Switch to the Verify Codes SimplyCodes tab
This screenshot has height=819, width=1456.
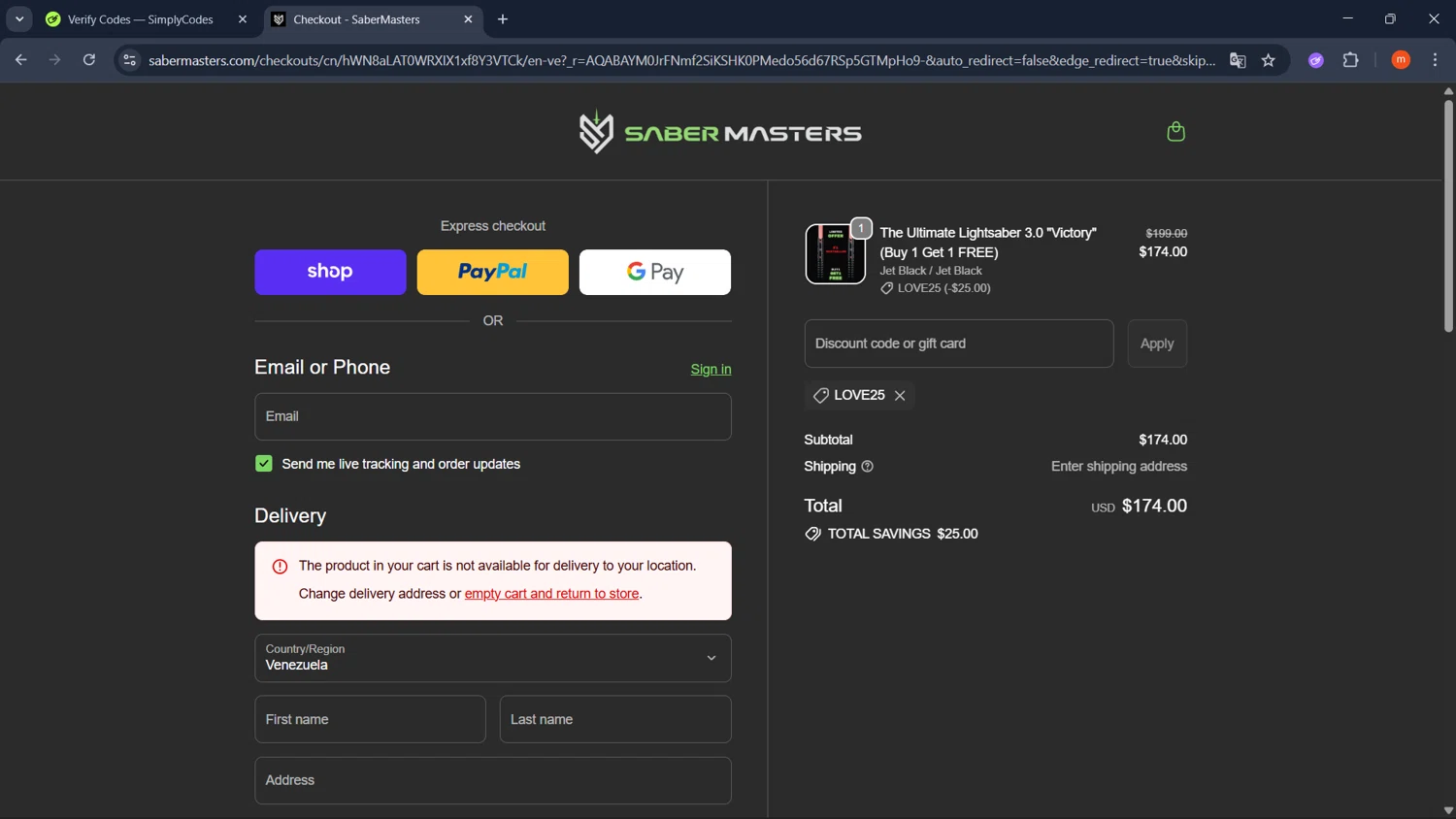pyautogui.click(x=141, y=19)
